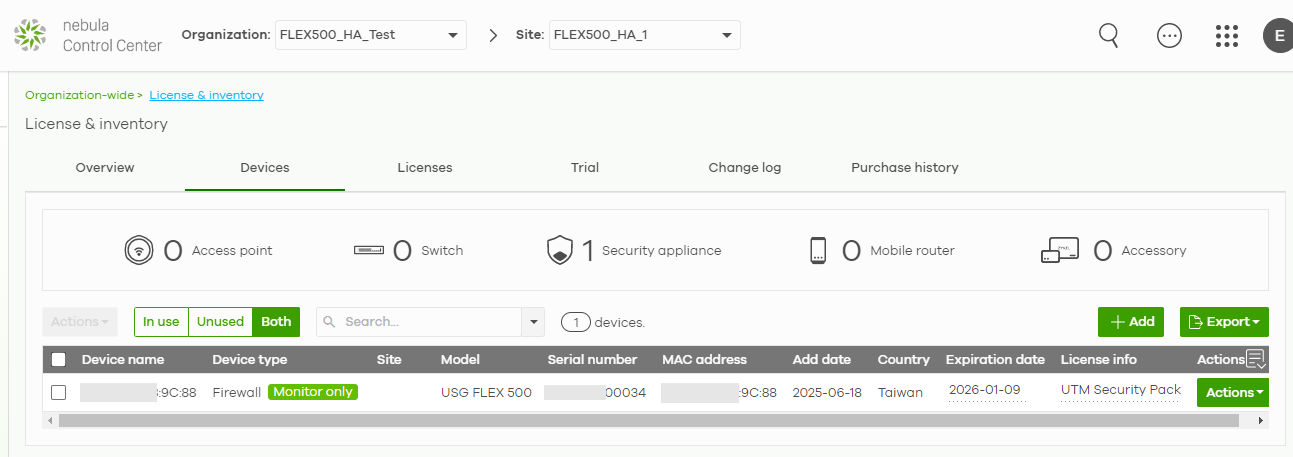The width and height of the screenshot is (1293, 457).
Task: Open the disabled Actions dropdown above table
Action: coord(80,322)
